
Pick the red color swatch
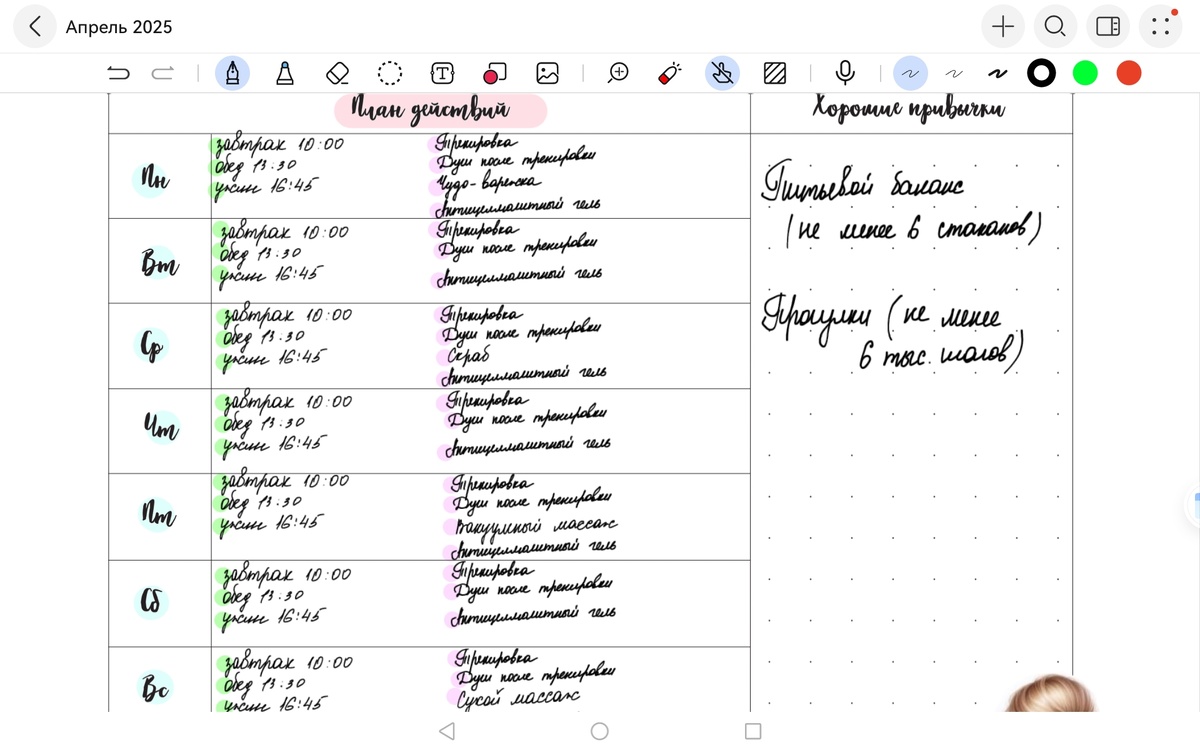pyautogui.click(x=1129, y=73)
